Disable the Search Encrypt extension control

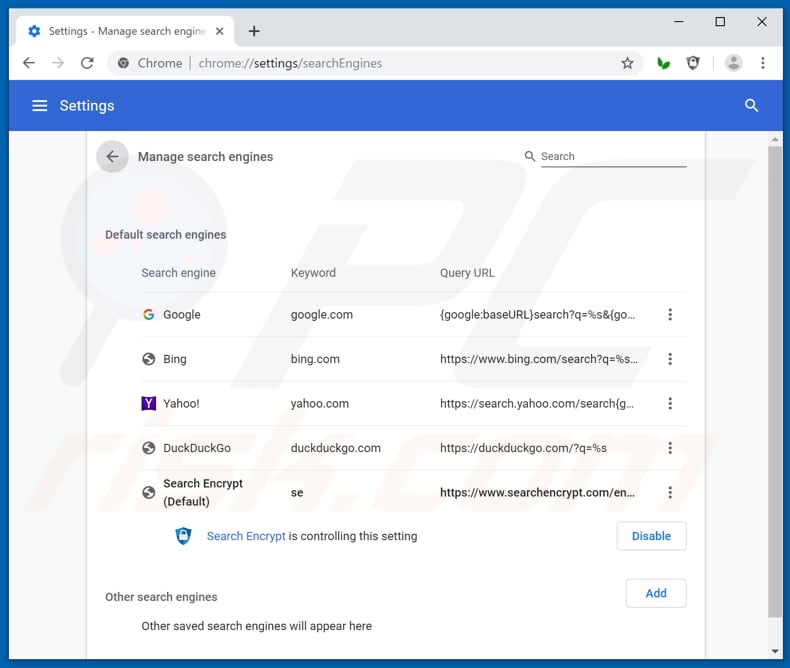[651, 536]
